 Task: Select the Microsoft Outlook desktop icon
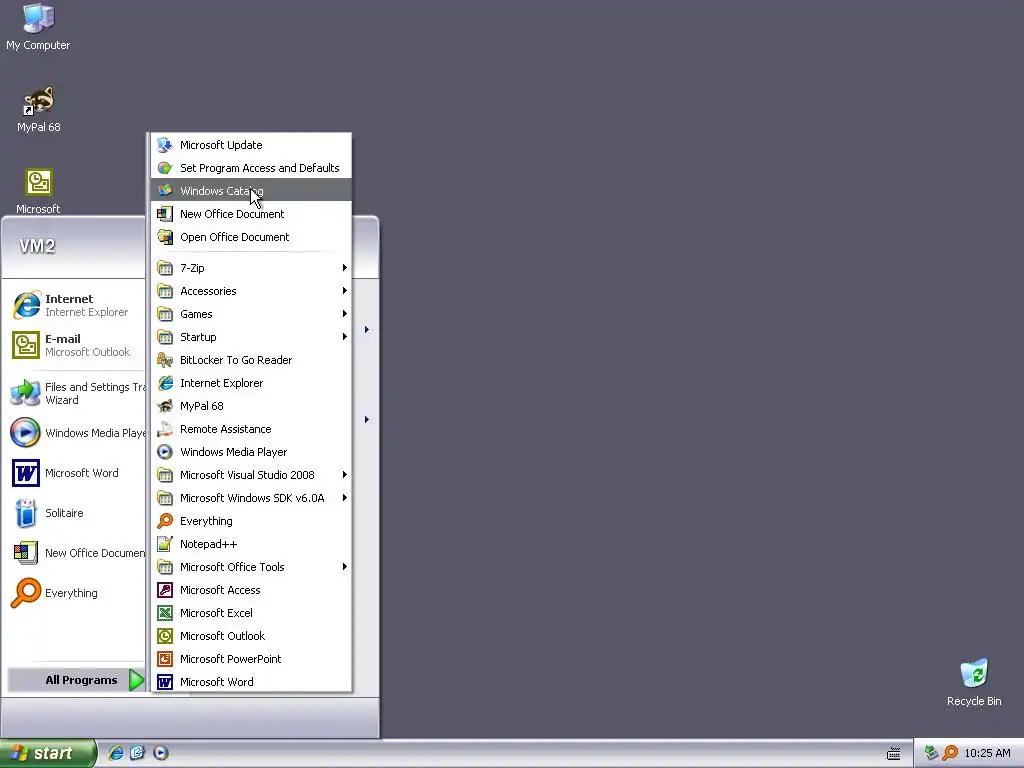coord(39,190)
